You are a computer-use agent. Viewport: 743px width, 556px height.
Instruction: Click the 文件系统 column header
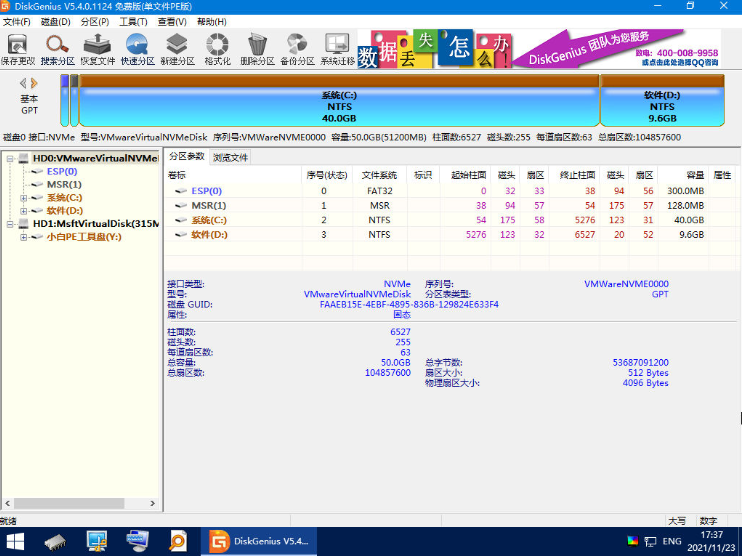(x=379, y=175)
